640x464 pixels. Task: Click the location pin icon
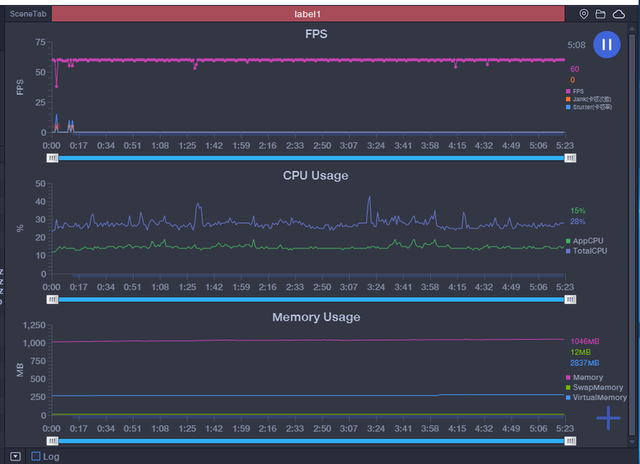[584, 14]
